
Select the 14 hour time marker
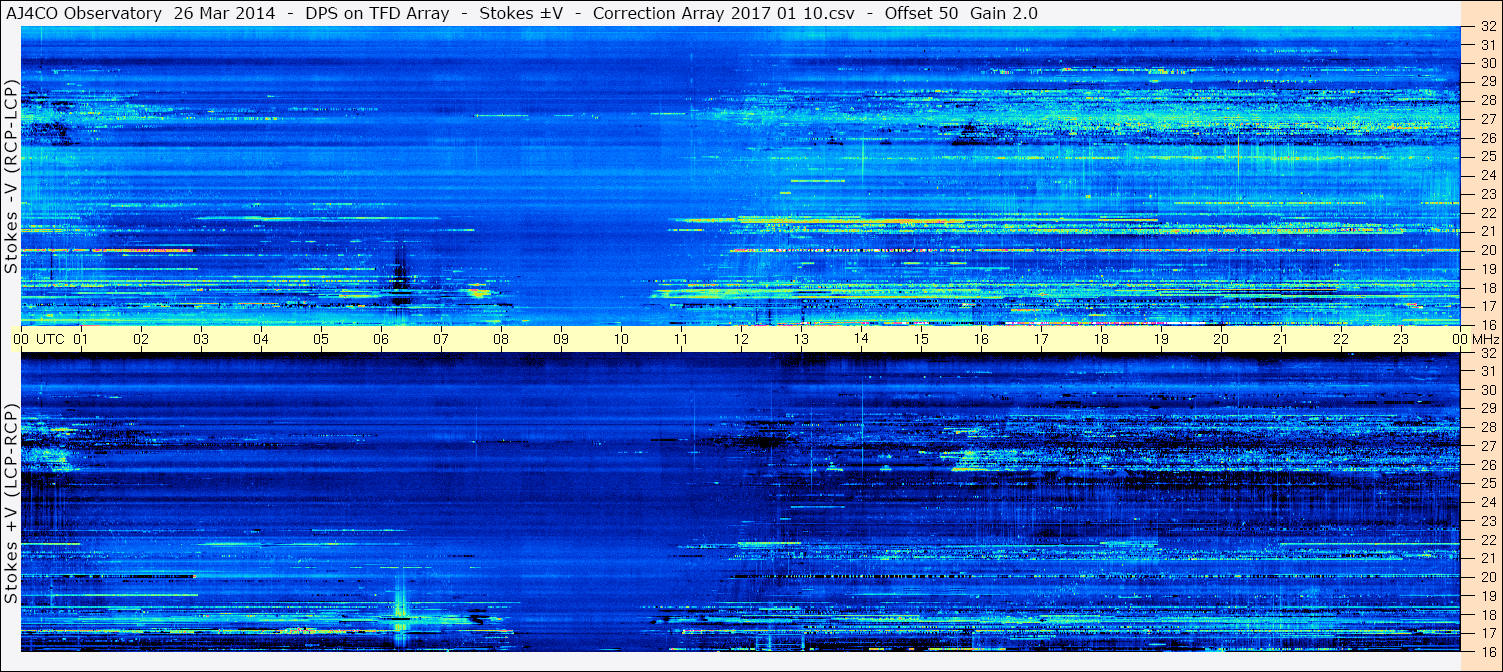click(861, 339)
